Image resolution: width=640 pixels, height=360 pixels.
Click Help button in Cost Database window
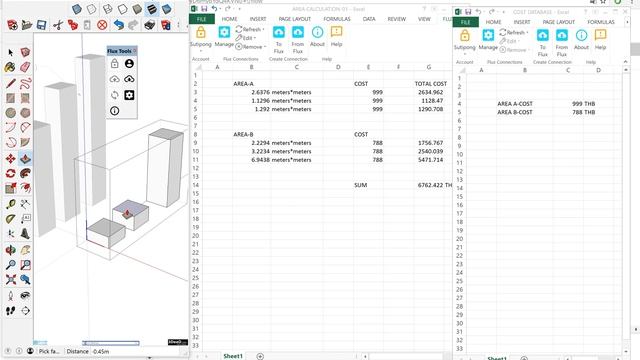(x=600, y=40)
